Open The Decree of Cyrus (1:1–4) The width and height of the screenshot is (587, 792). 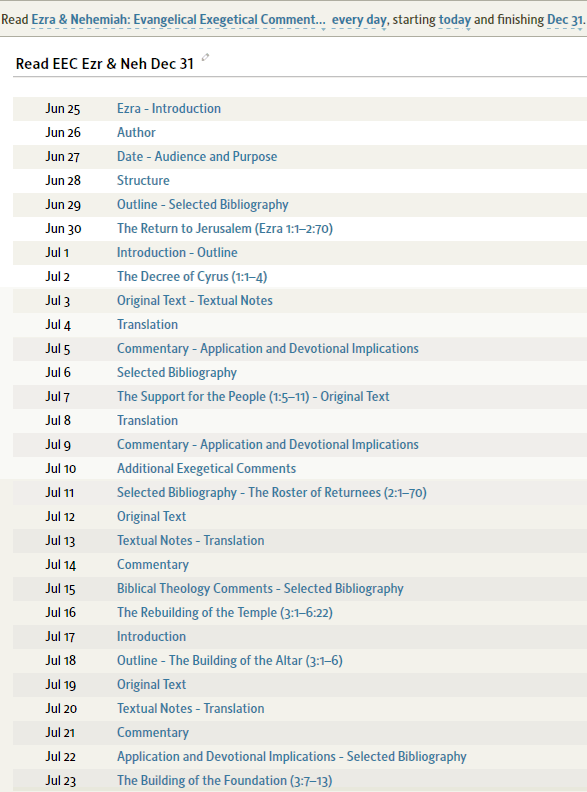click(x=192, y=277)
